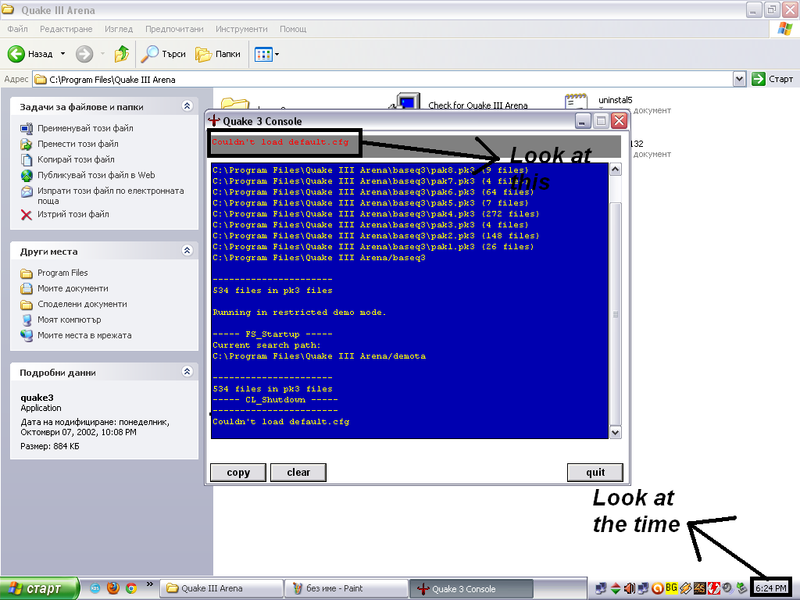Go up one folder level icon

(x=121, y=54)
